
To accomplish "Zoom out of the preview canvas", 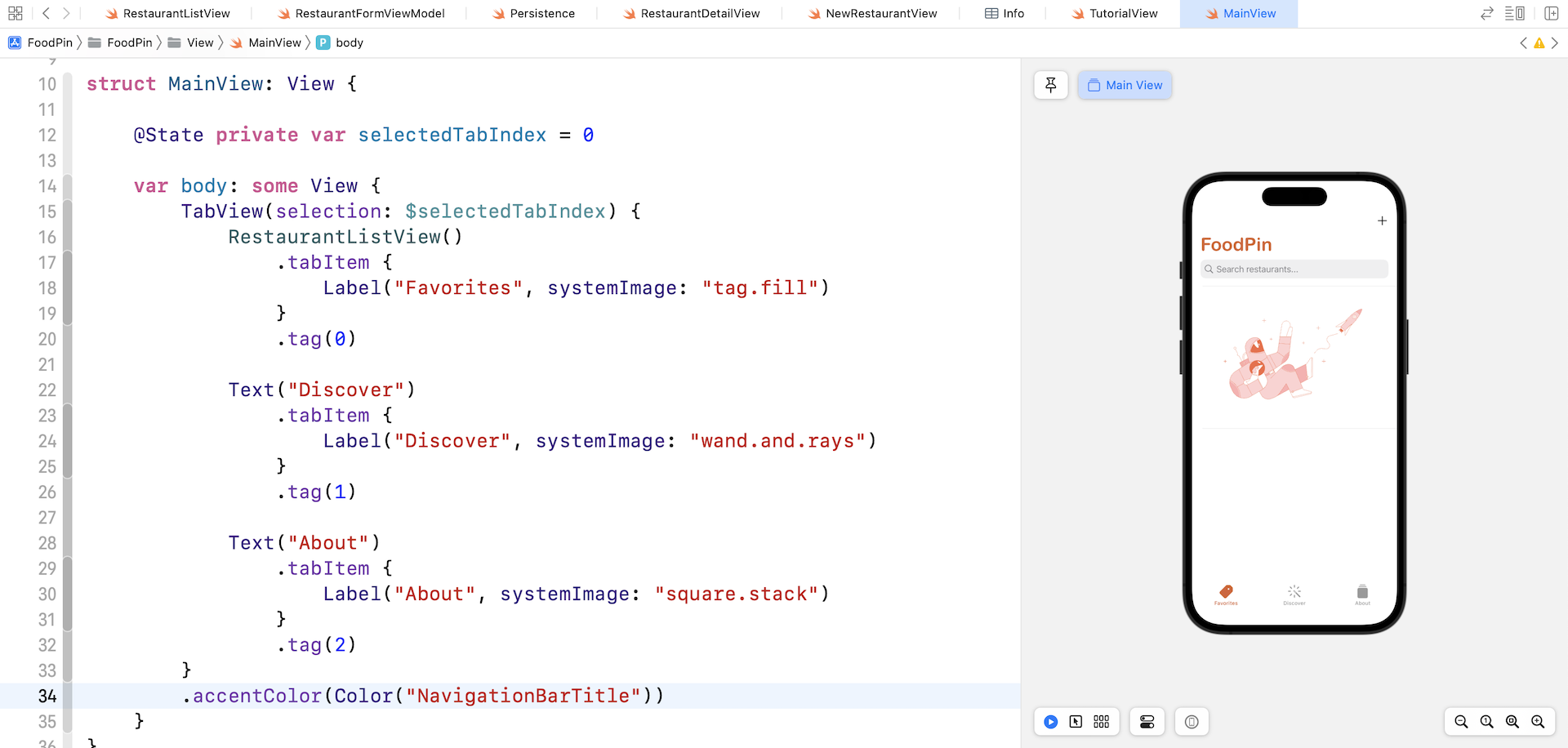I will point(1461,722).
